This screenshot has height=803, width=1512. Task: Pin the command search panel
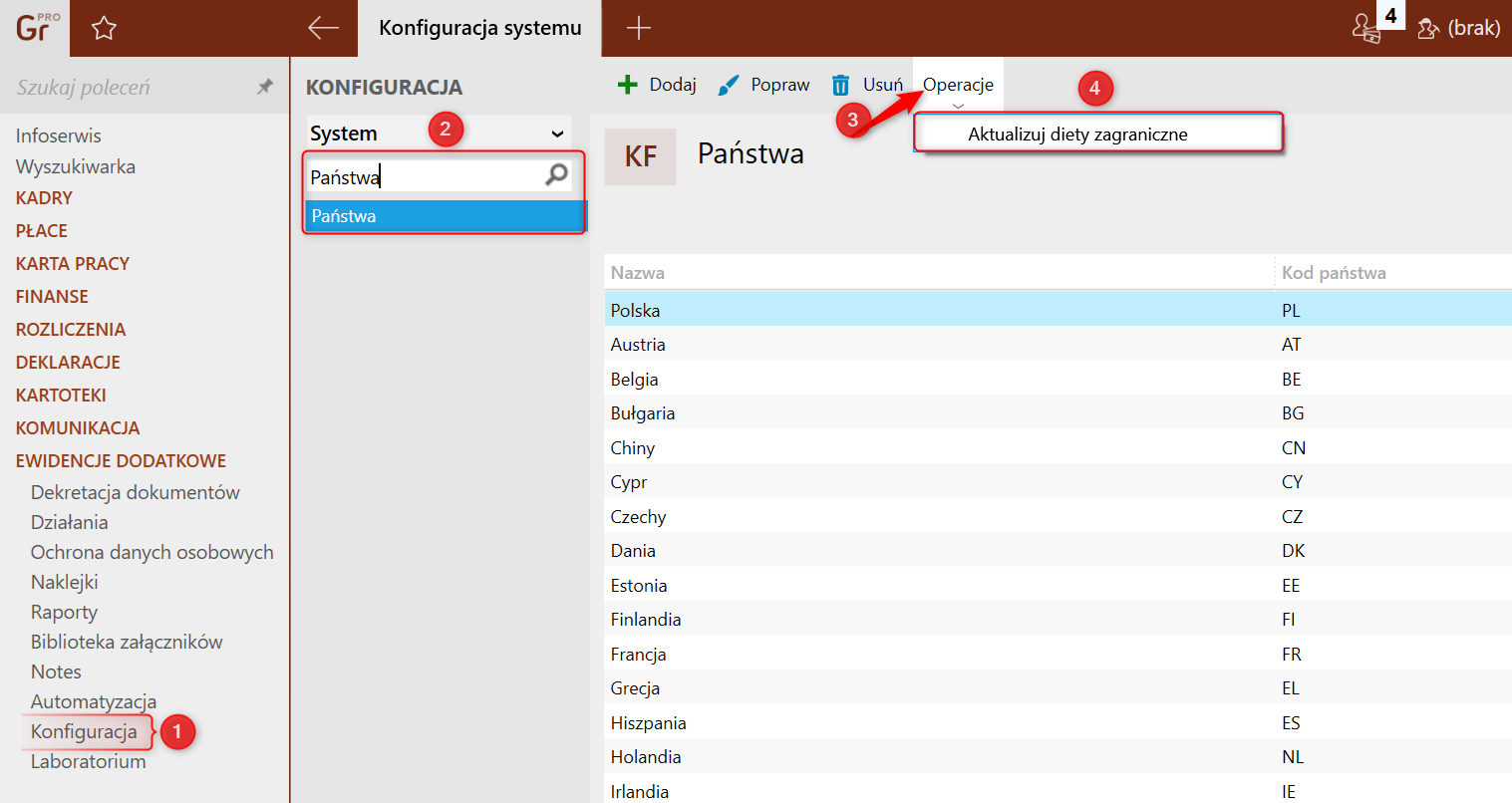[x=265, y=87]
